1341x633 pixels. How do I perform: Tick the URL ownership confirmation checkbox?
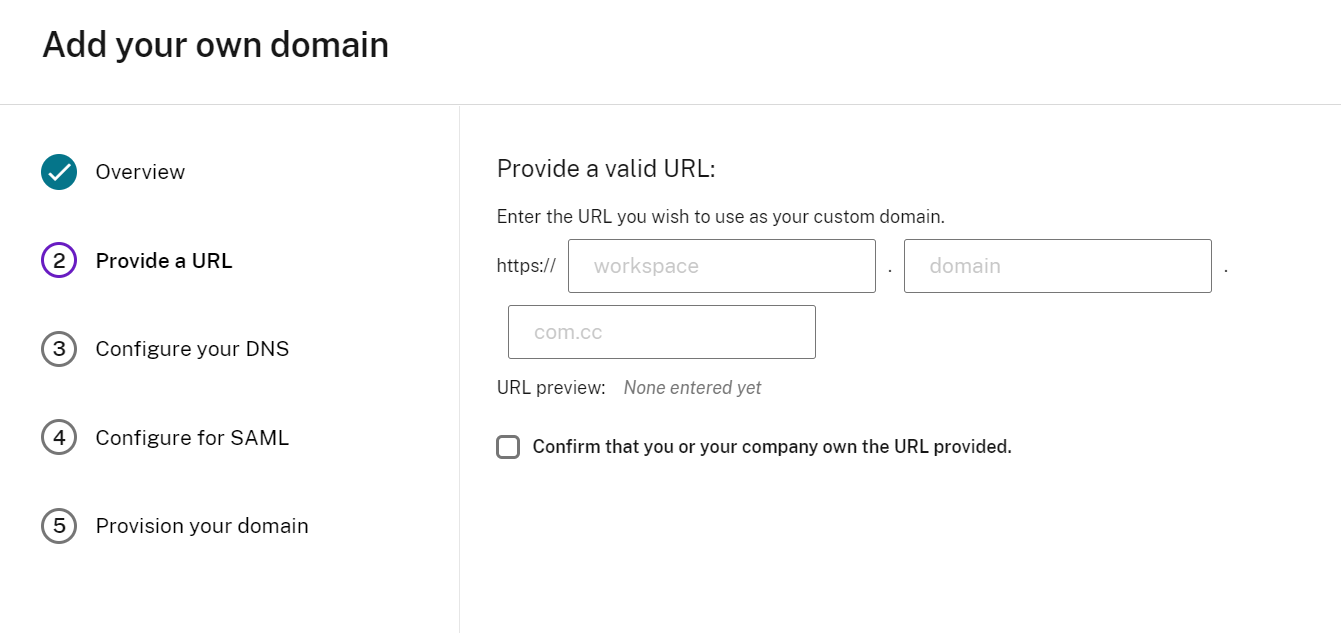click(508, 447)
